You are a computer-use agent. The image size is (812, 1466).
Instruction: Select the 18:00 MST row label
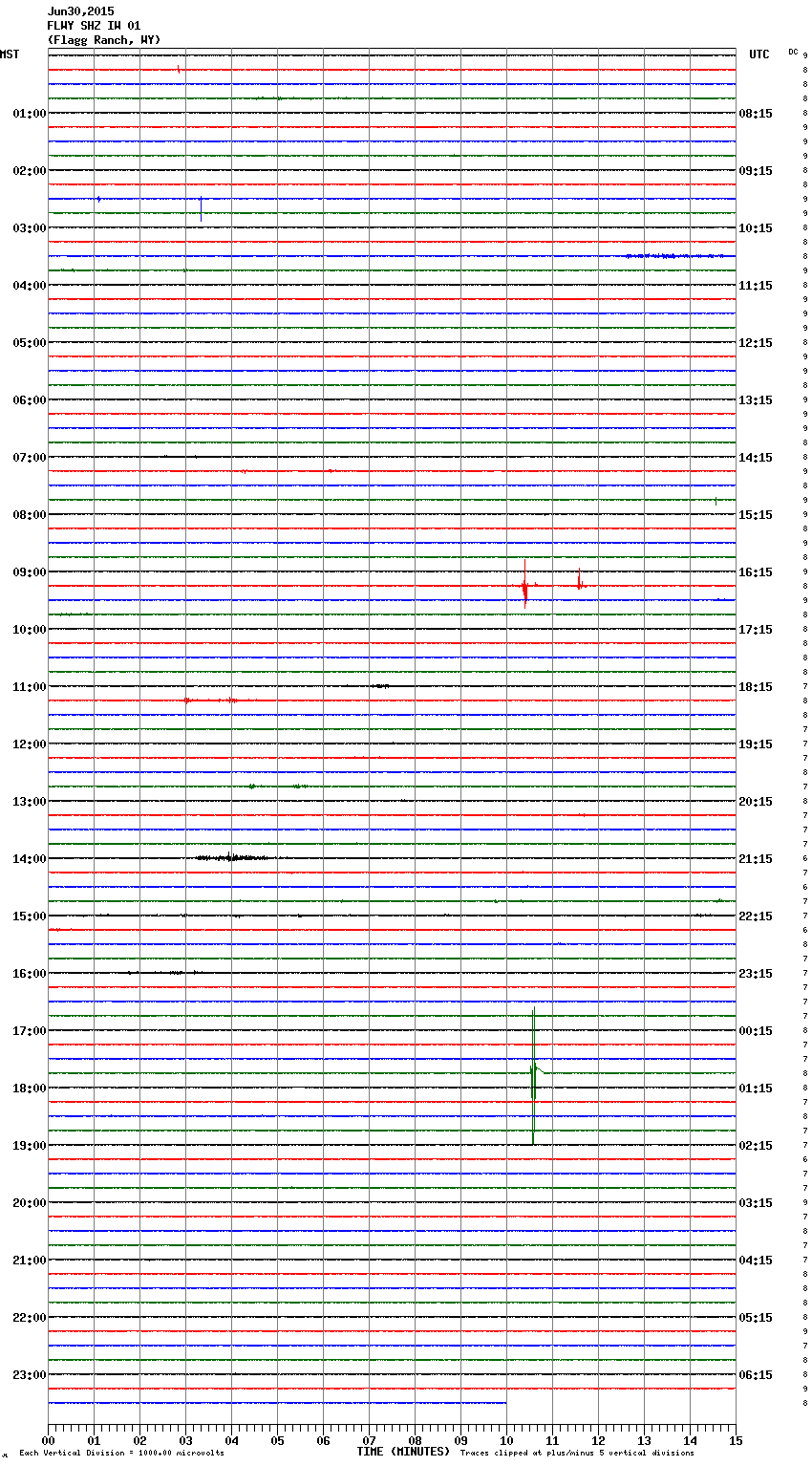tap(30, 1089)
